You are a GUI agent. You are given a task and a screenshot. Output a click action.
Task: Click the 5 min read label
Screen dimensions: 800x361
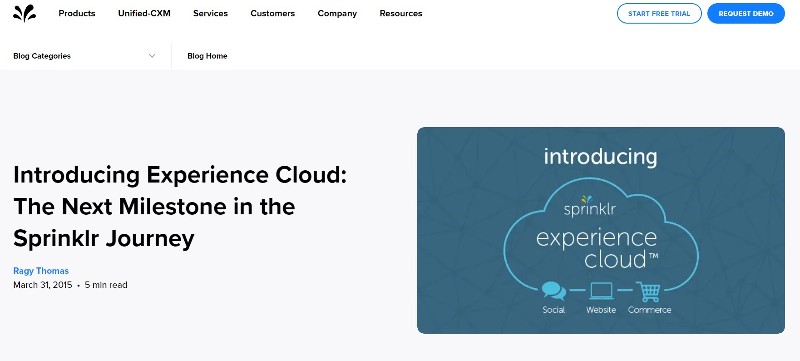[x=106, y=285]
